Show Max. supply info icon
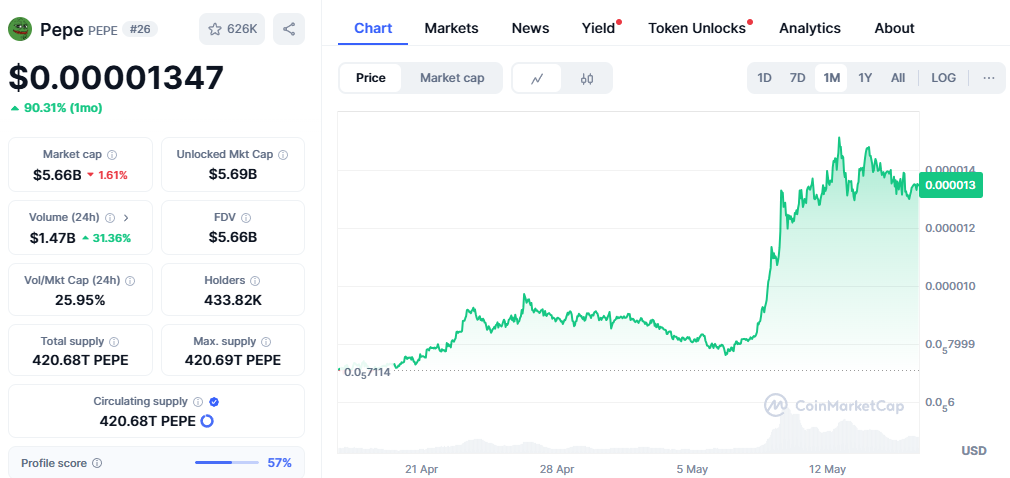The image size is (1010, 478). click(x=266, y=341)
